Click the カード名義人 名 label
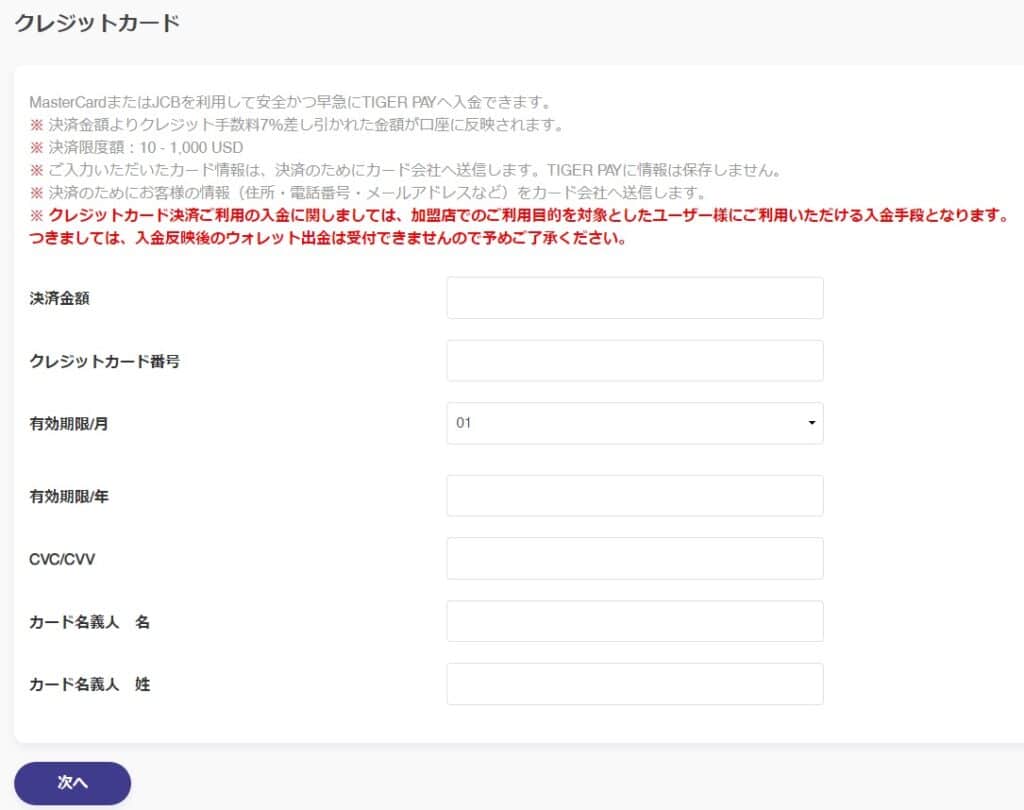The width and height of the screenshot is (1024, 810). 89,622
